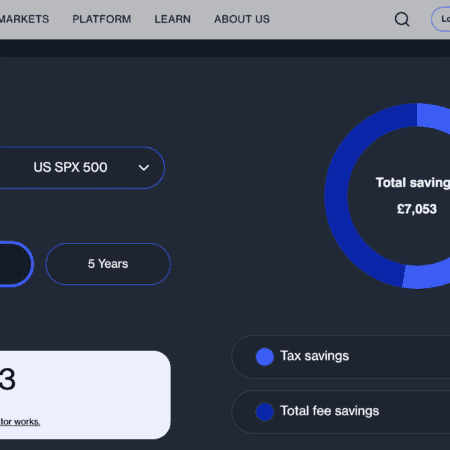Click the £7,053 total savings value
Image resolution: width=450 pixels, height=450 pixels.
pos(417,209)
